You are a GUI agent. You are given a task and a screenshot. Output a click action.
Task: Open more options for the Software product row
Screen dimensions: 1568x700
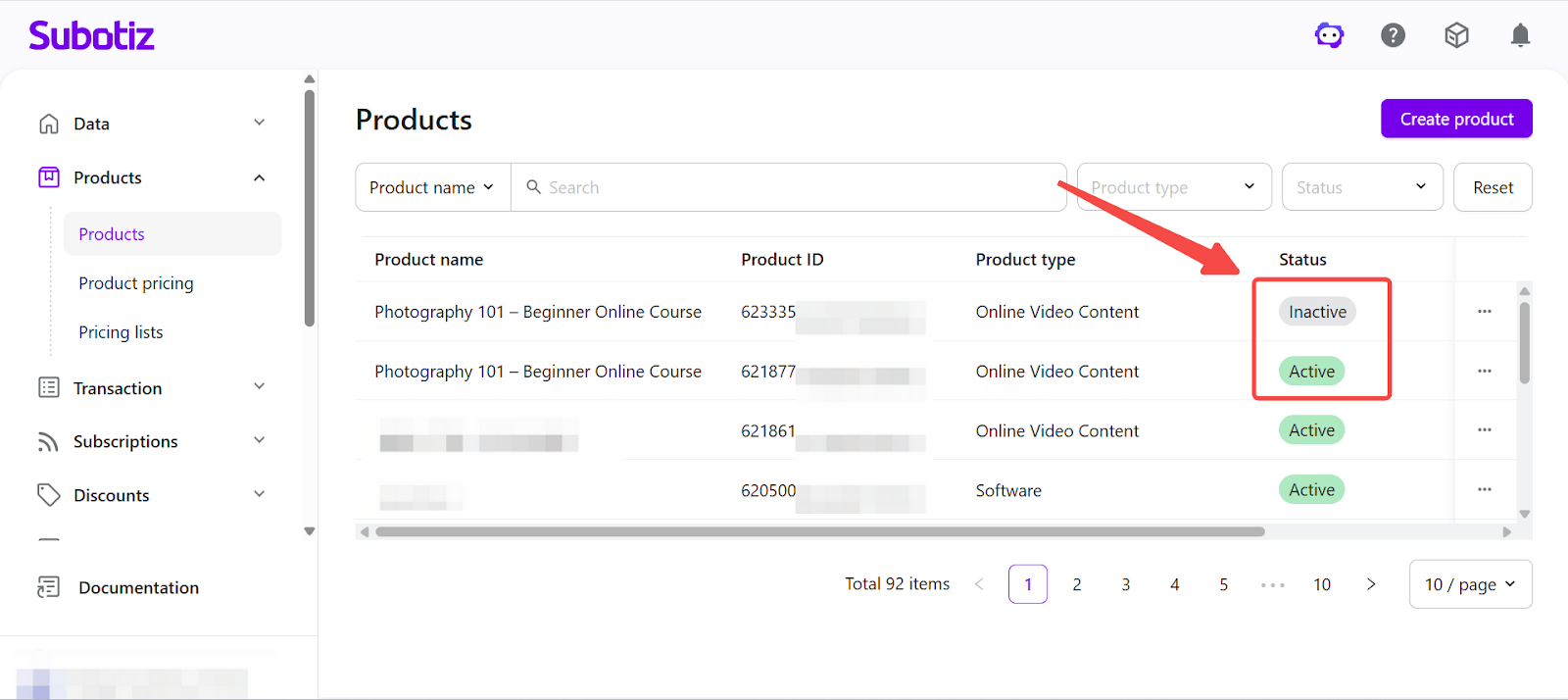(1484, 490)
